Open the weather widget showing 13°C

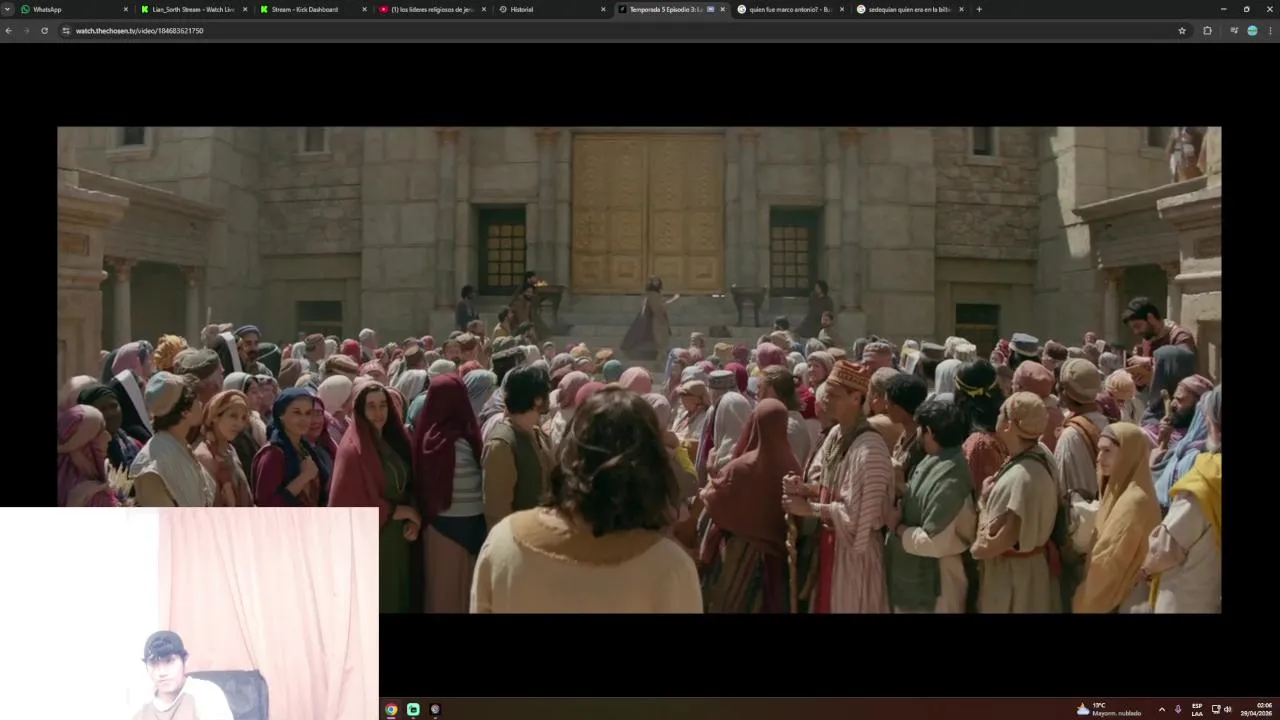pyautogui.click(x=1108, y=709)
